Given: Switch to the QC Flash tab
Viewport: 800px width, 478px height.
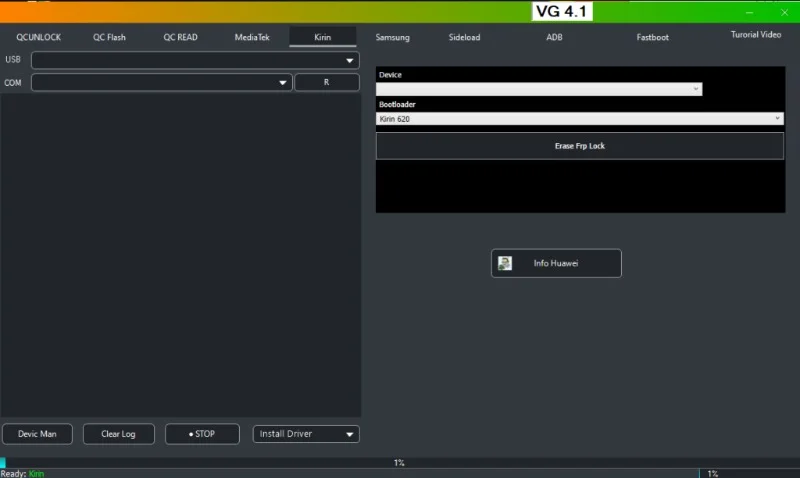Looking at the screenshot, I should 109,37.
